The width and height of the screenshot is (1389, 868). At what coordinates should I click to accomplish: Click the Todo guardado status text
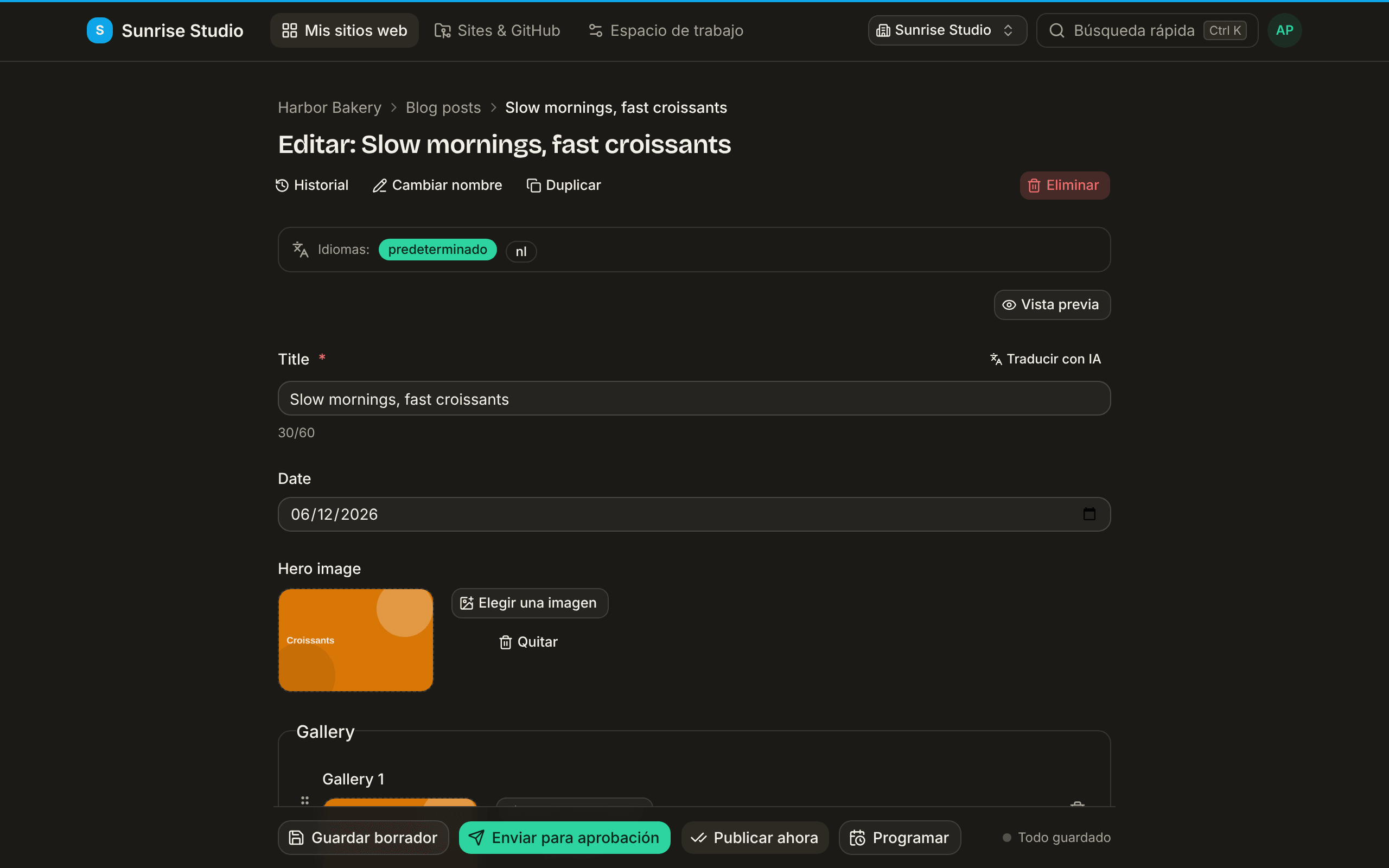pyautogui.click(x=1064, y=838)
